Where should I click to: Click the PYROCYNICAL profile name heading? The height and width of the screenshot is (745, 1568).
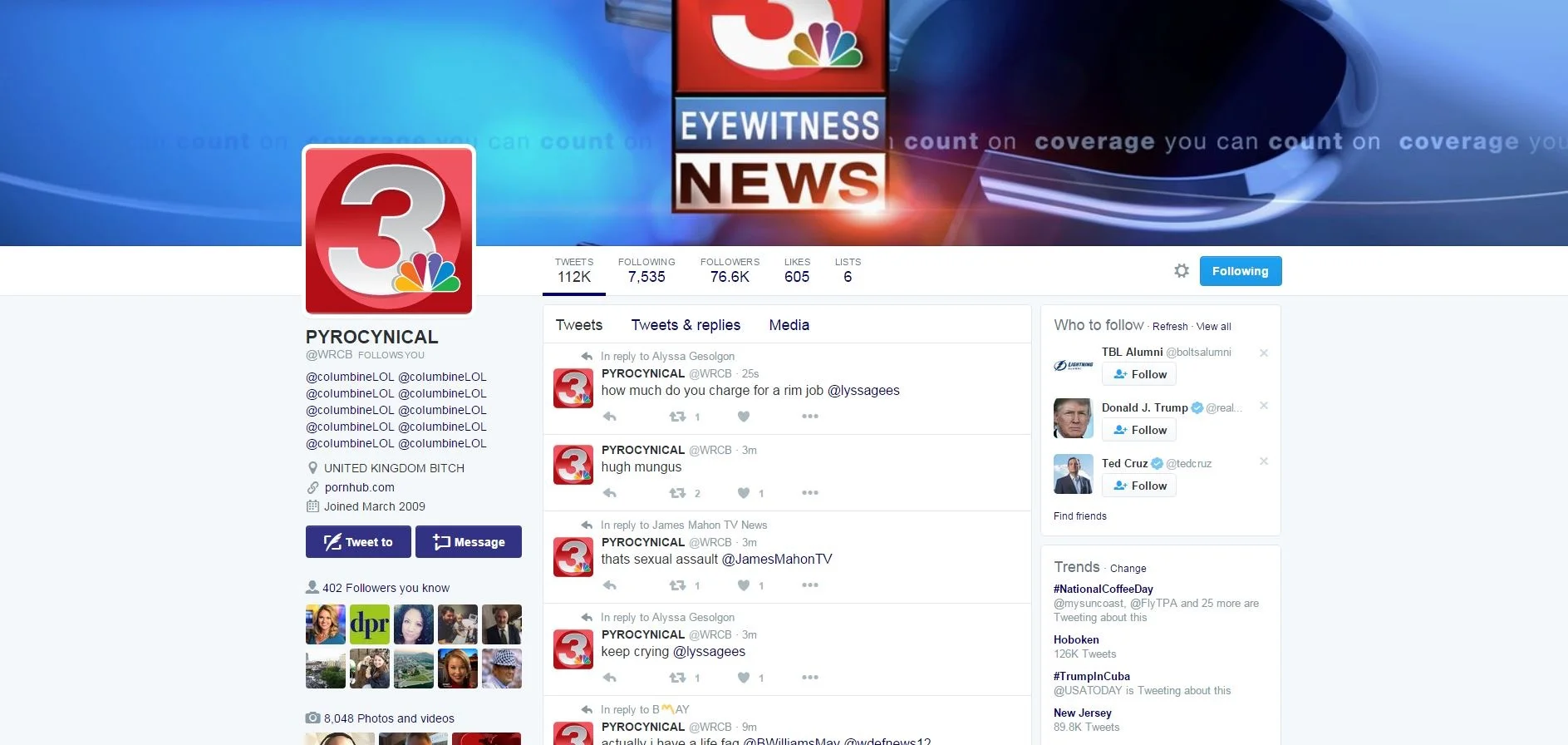(x=371, y=337)
